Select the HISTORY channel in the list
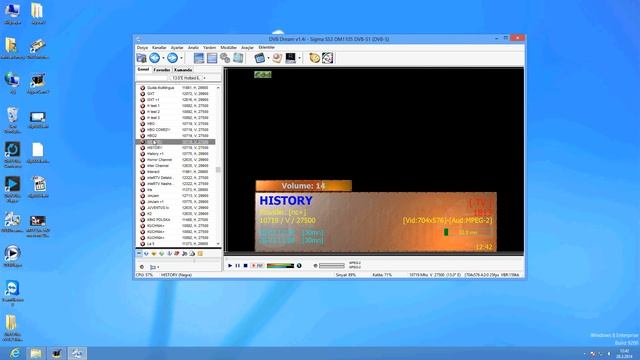This screenshot has height=360, width=640. [x=176, y=148]
